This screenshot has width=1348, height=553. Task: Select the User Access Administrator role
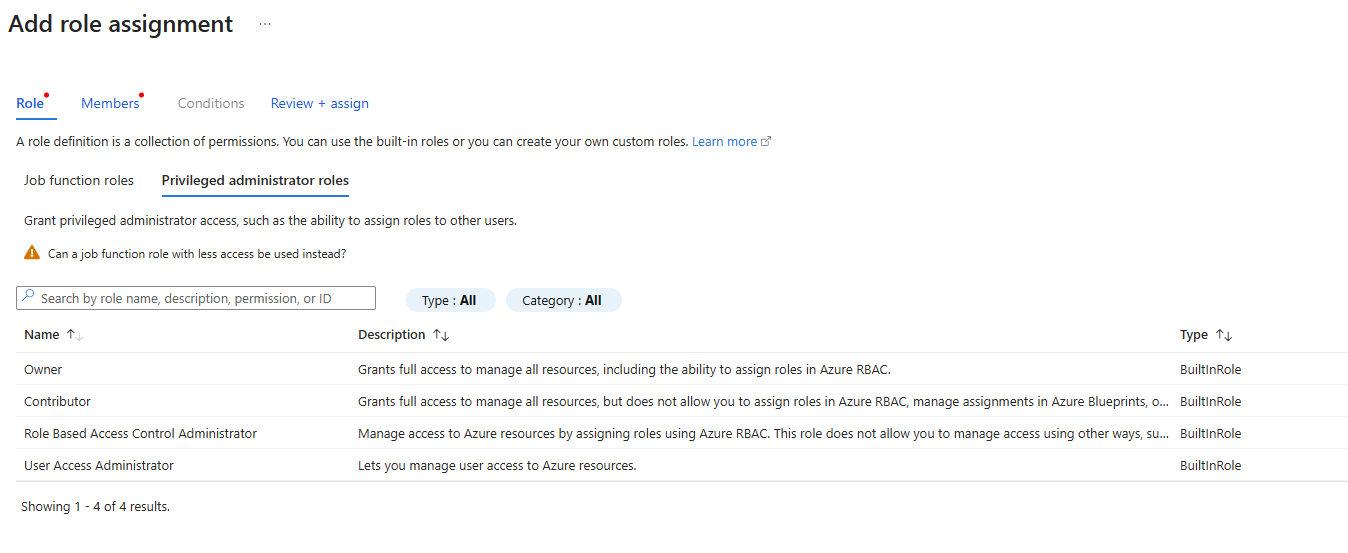click(99, 465)
